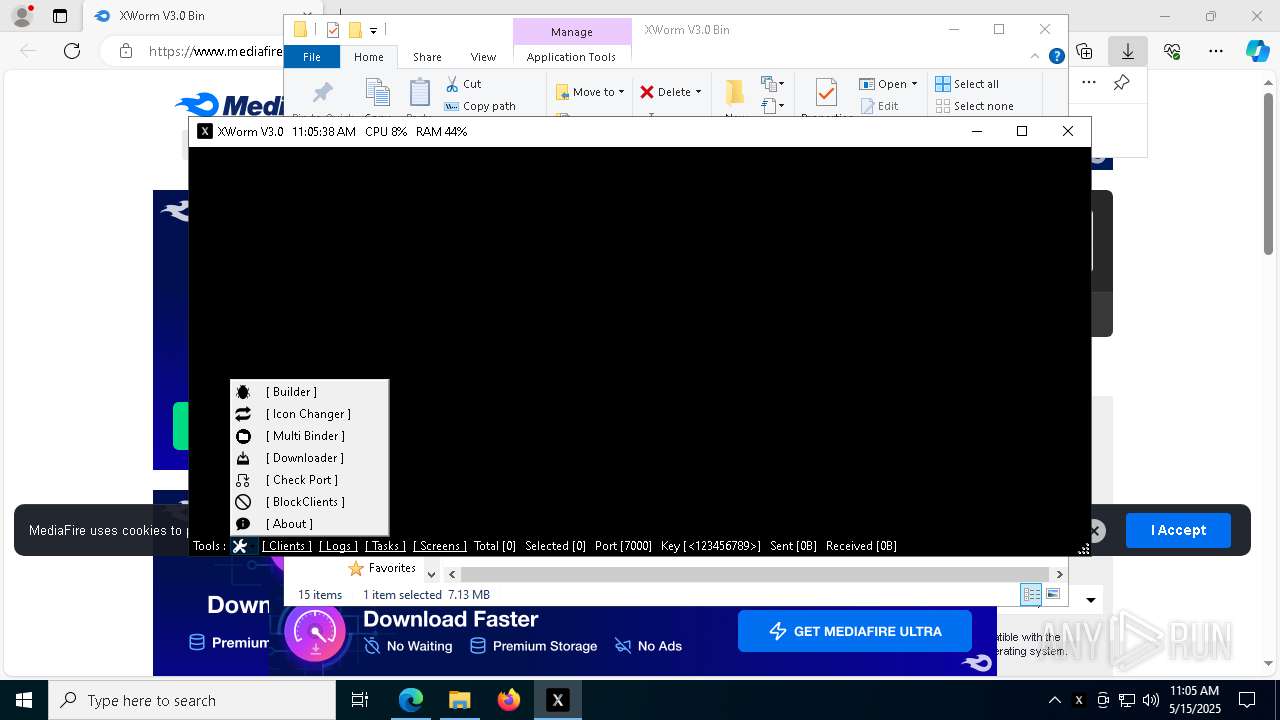Image resolution: width=1280 pixels, height=720 pixels.
Task: Open the volume icon in system tray
Action: tap(1150, 700)
